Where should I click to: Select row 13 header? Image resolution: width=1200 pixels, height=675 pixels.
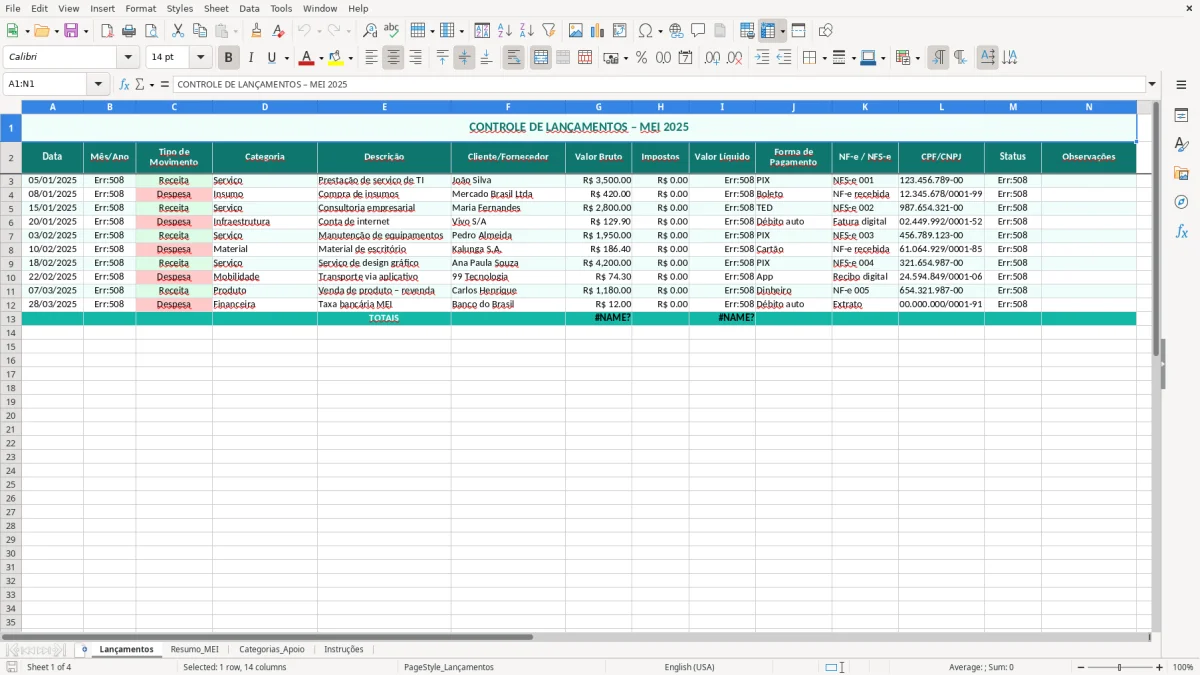click(x=10, y=318)
